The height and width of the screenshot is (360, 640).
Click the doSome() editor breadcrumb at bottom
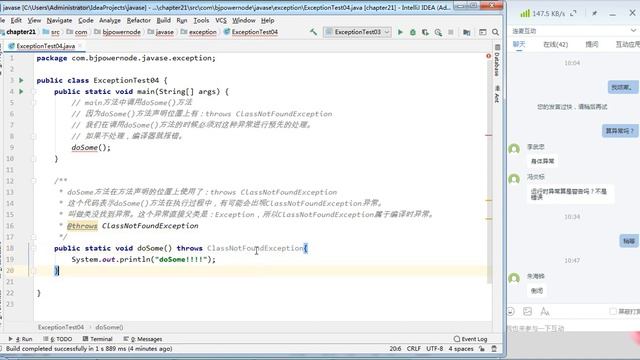(x=109, y=327)
